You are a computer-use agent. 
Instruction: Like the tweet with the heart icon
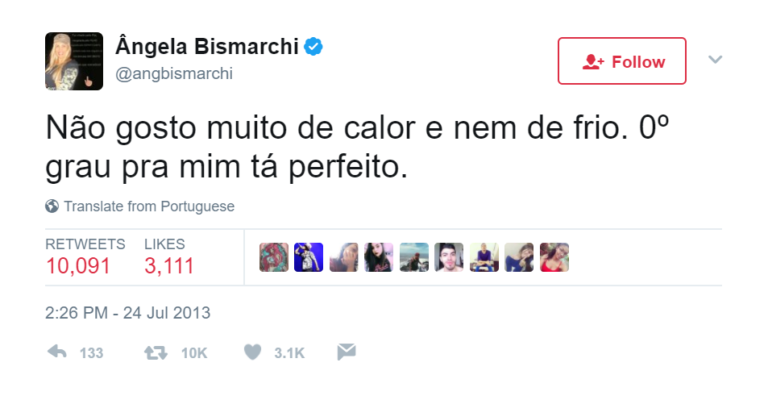[253, 352]
